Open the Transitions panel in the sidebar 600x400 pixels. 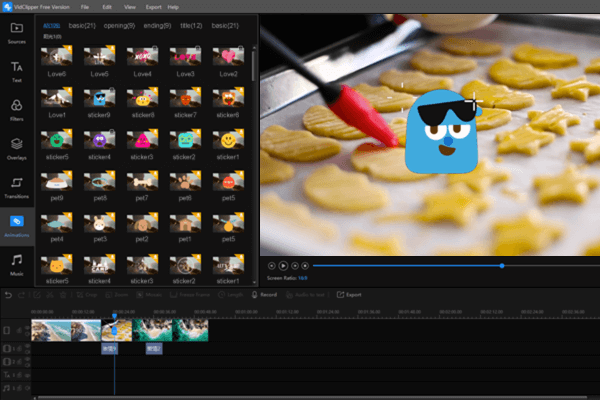click(16, 188)
